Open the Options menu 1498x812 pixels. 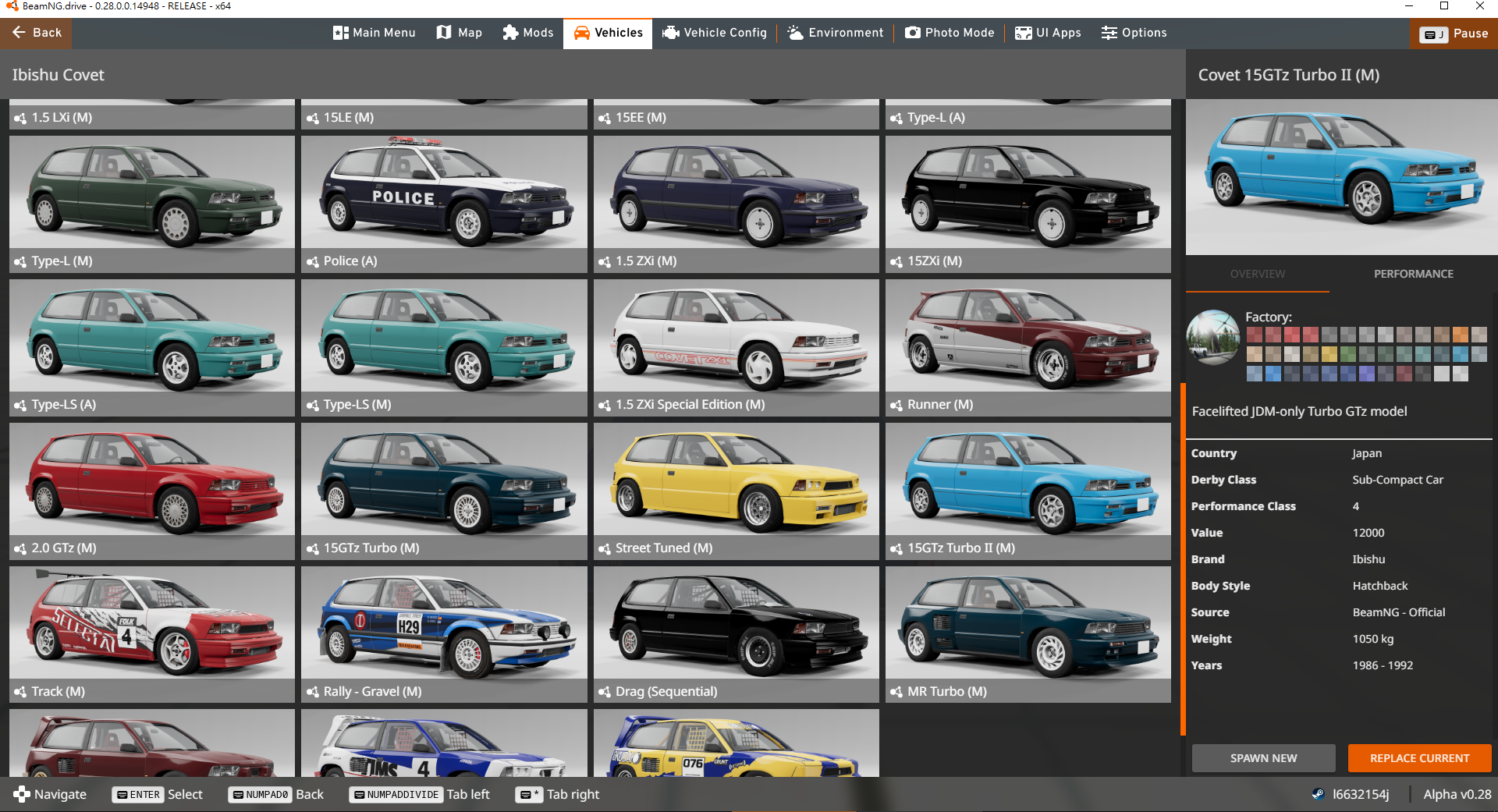1134,33
